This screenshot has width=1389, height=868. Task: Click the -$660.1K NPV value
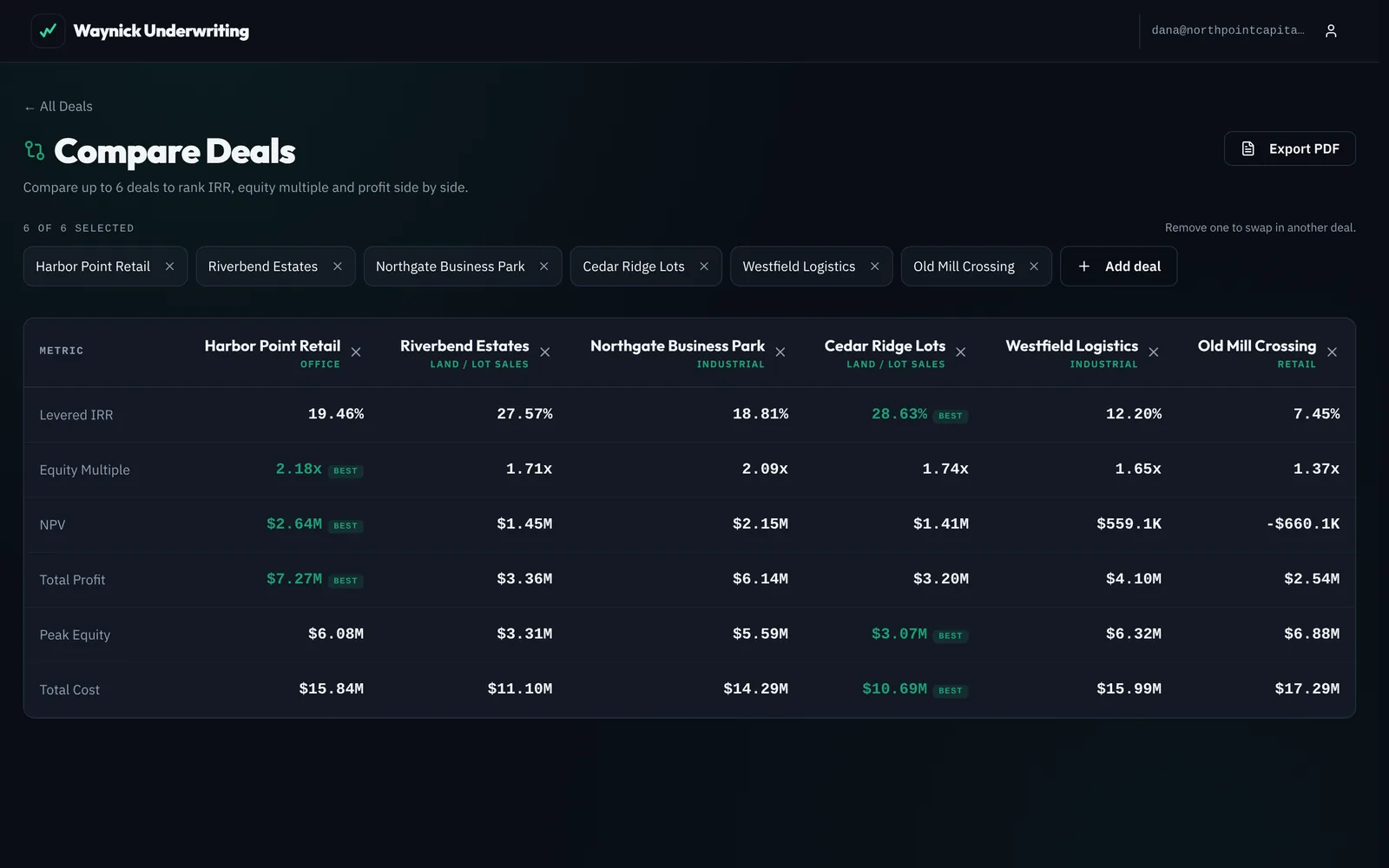tap(1303, 524)
